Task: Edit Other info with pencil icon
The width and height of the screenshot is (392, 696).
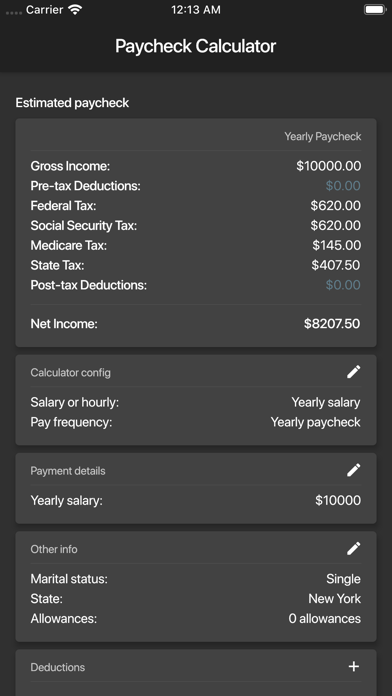Action: point(353,549)
